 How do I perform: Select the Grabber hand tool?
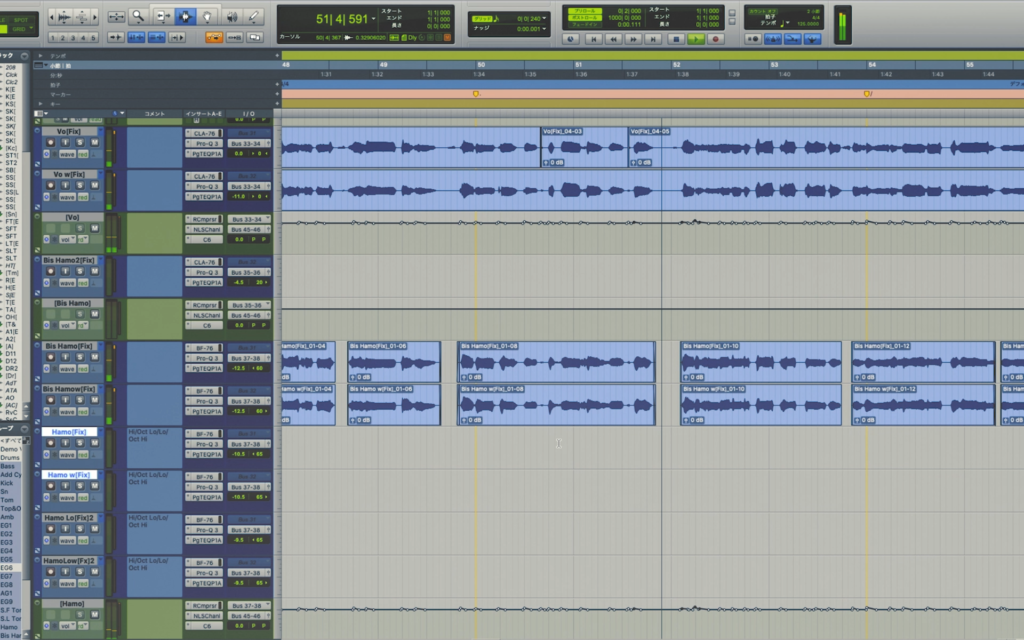coord(207,17)
